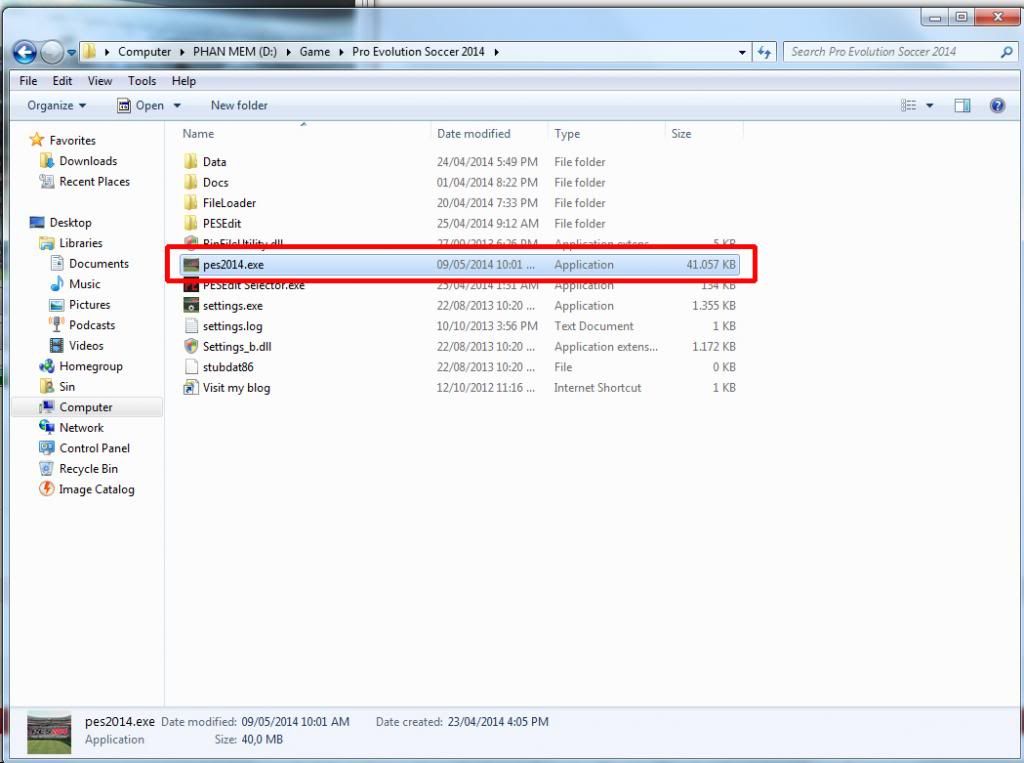Click the Recycle Bin icon in sidebar
This screenshot has width=1024, height=763.
coord(46,468)
